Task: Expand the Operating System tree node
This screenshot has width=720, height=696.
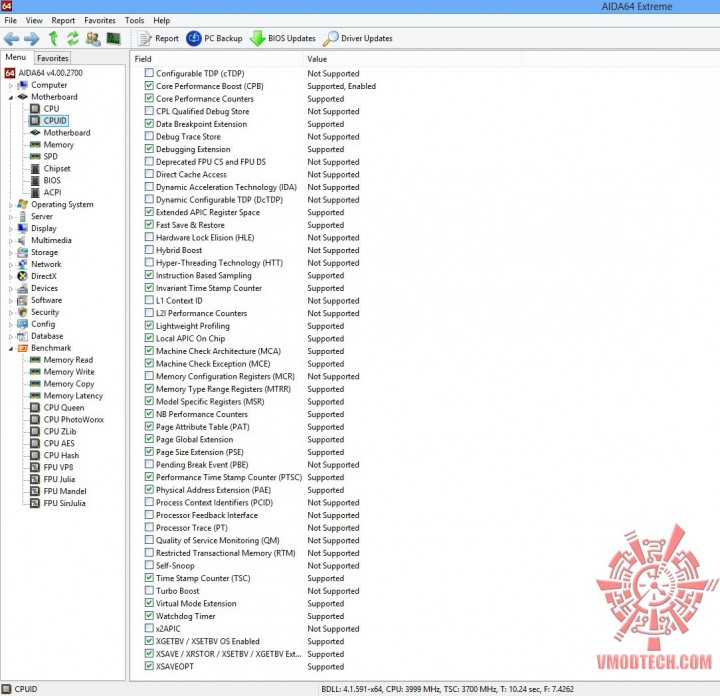Action: tap(11, 205)
